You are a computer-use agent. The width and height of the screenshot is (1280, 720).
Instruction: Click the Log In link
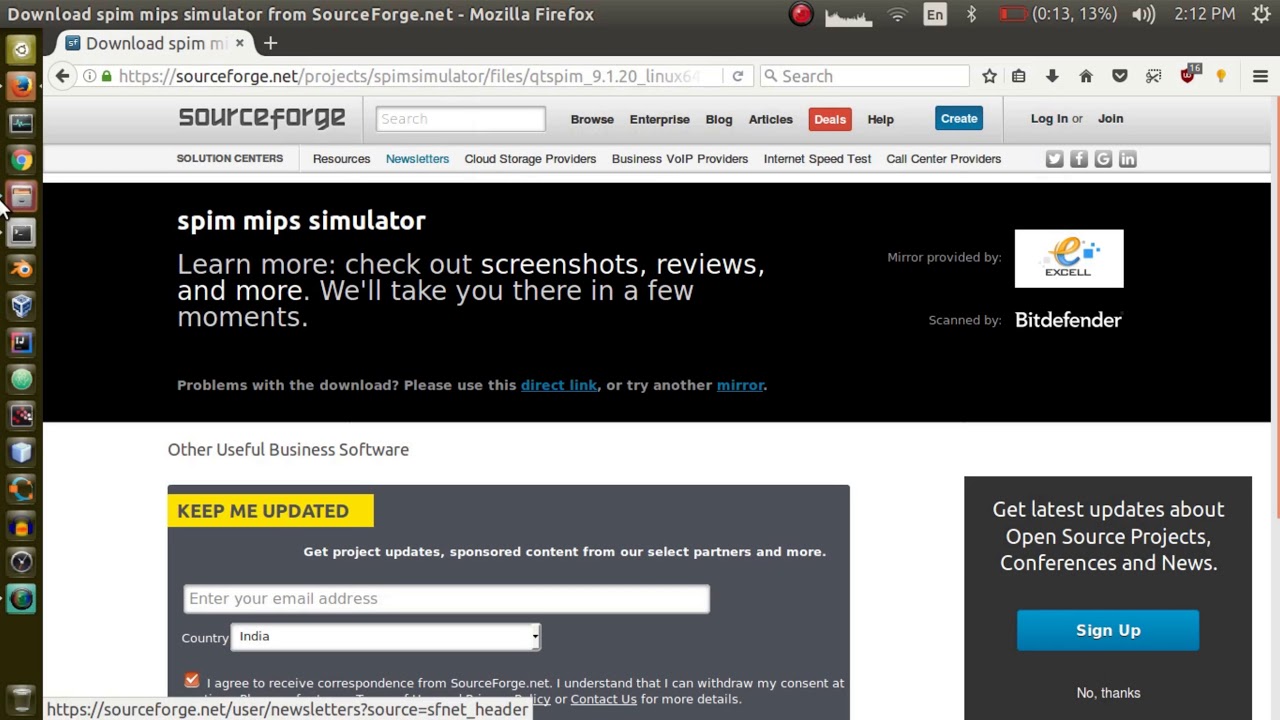click(1049, 118)
